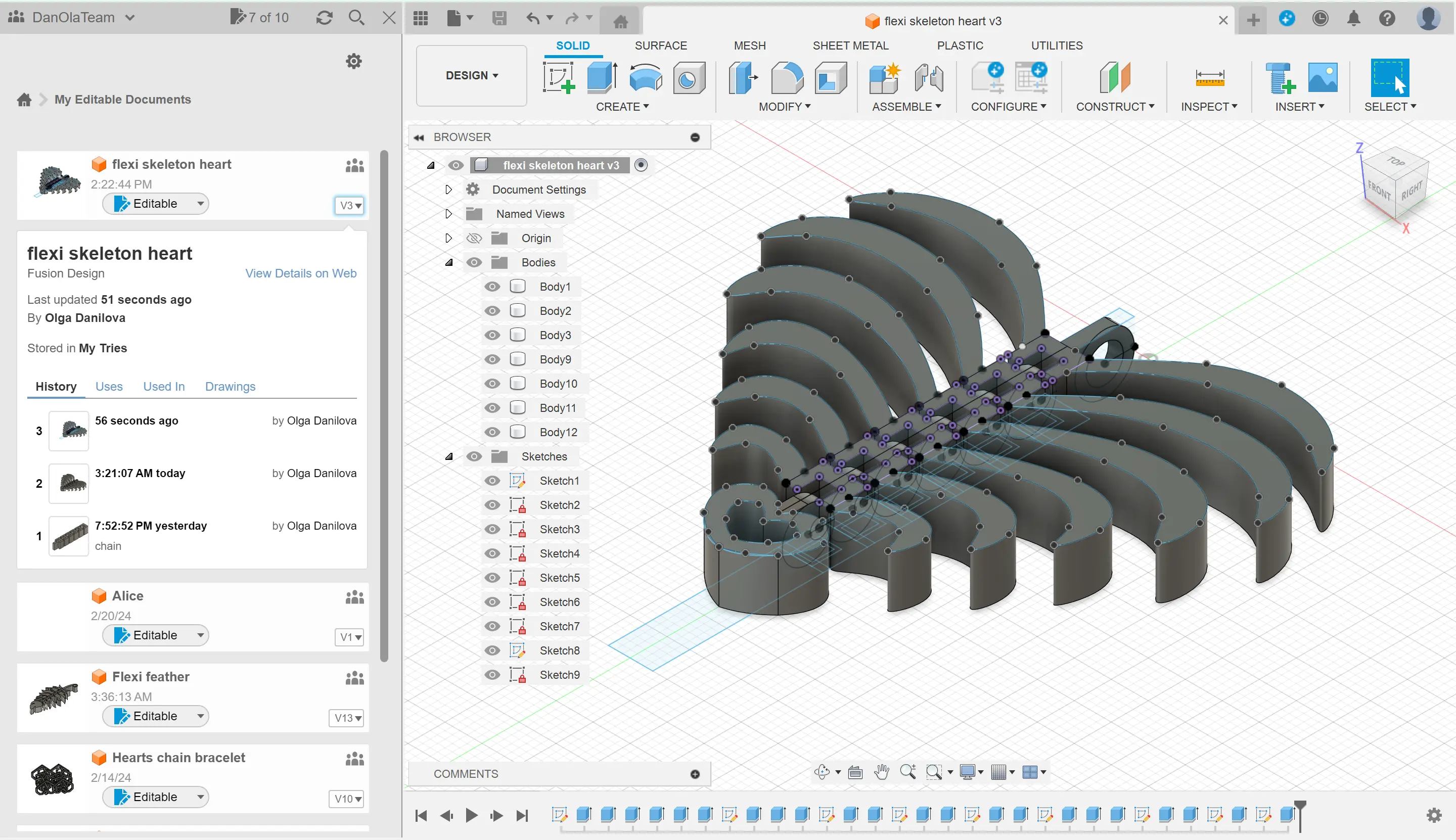The width and height of the screenshot is (1456, 840).
Task: Toggle visibility of Sketch5
Action: pyautogui.click(x=492, y=578)
